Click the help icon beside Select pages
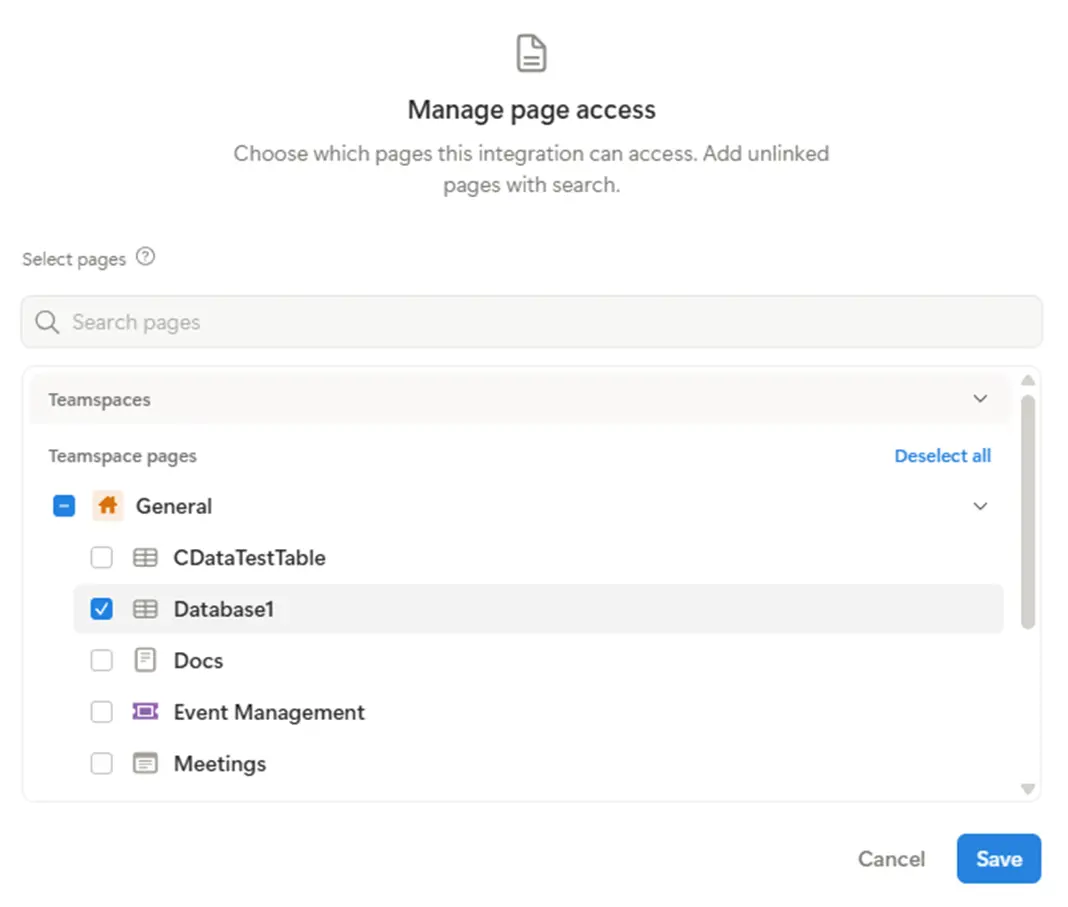 [146, 257]
